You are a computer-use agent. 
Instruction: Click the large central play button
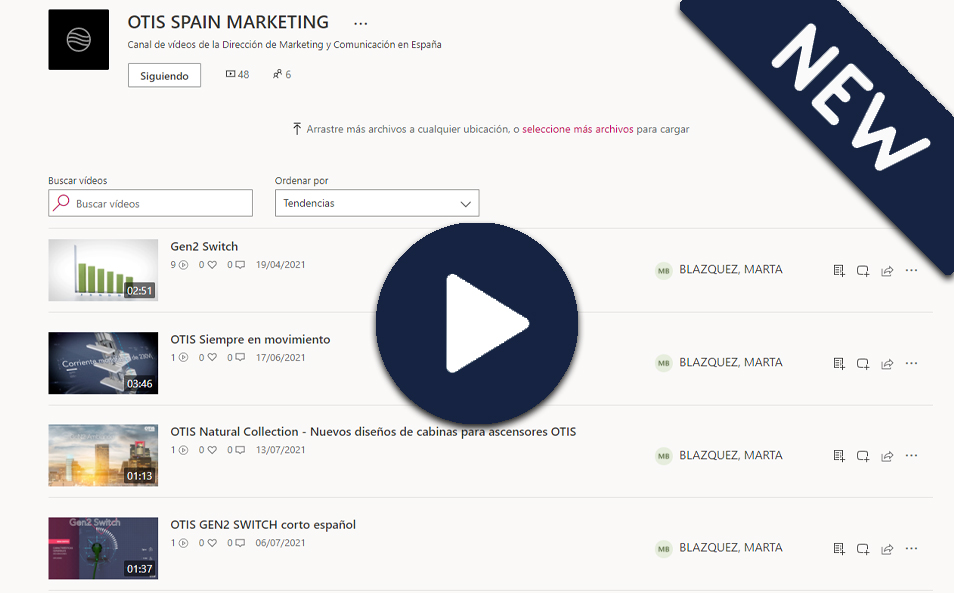(477, 324)
